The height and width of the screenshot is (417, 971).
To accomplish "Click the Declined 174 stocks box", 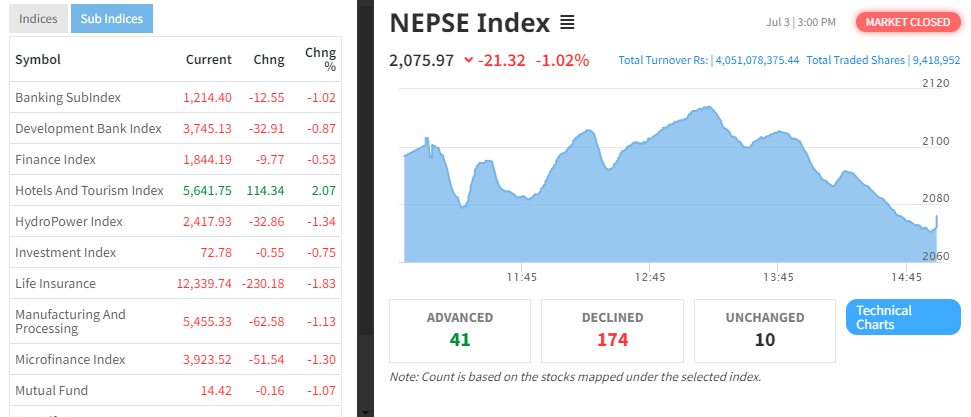I will pyautogui.click(x=612, y=330).
